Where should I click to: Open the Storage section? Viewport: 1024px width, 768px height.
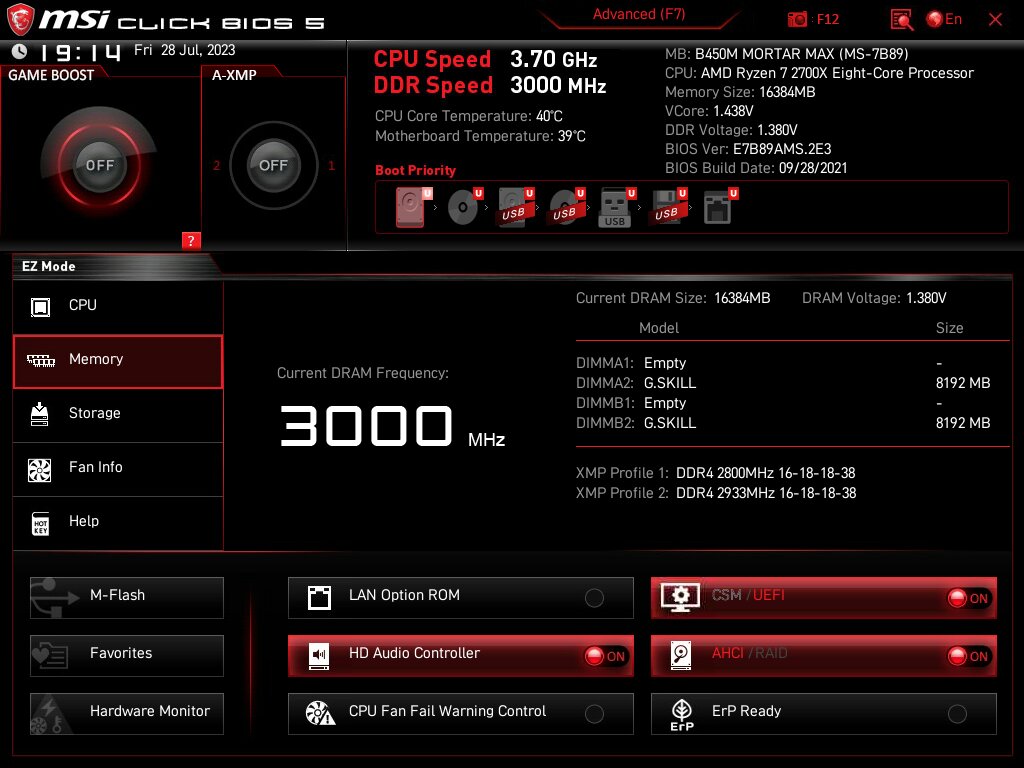[118, 415]
